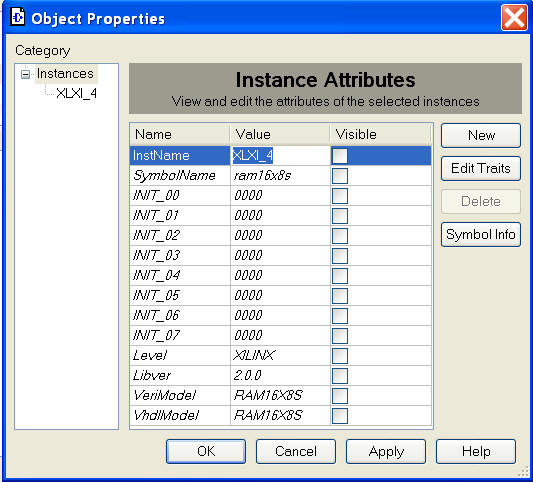The image size is (533, 482).
Task: Check the Visible box for Level
Action: click(340, 356)
